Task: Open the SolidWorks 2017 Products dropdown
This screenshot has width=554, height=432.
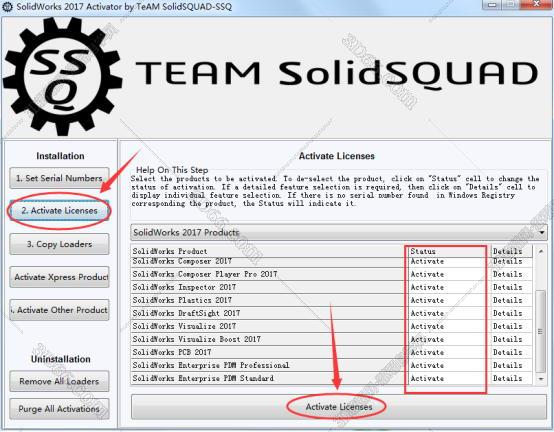Action: click(339, 232)
